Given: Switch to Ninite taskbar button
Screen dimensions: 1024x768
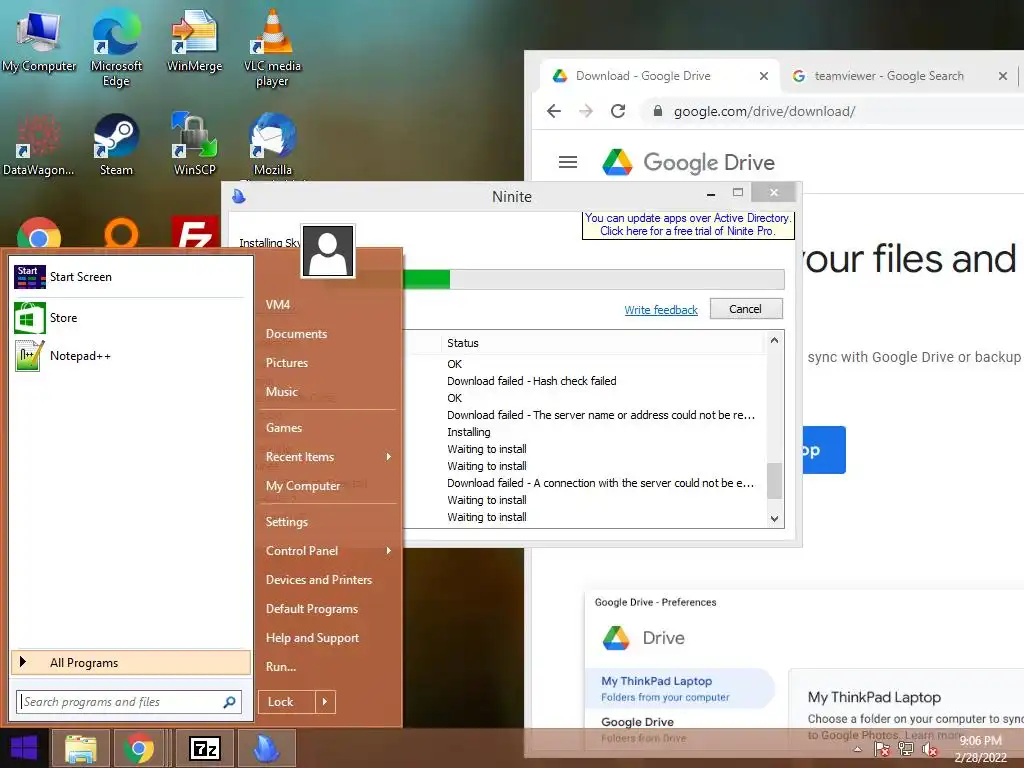Looking at the screenshot, I should point(266,748).
